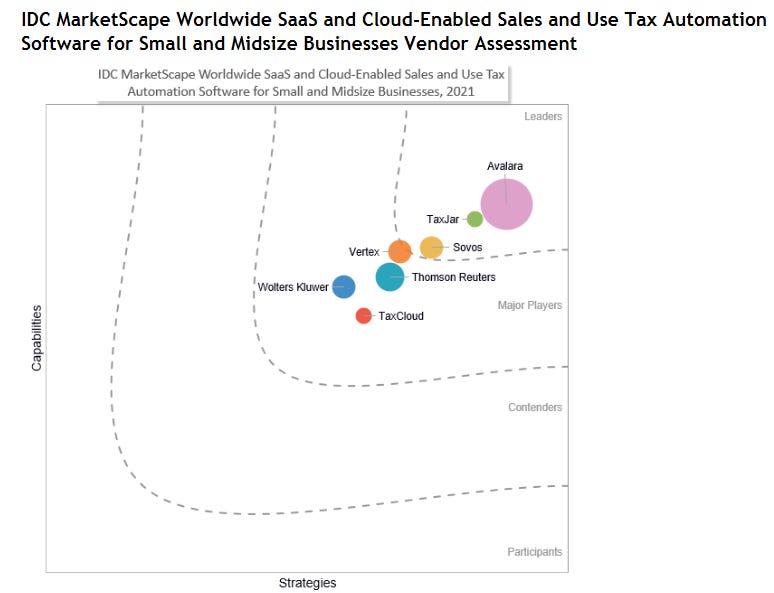Click the orange Vertex bubble
774x593 pixels.
coord(400,252)
